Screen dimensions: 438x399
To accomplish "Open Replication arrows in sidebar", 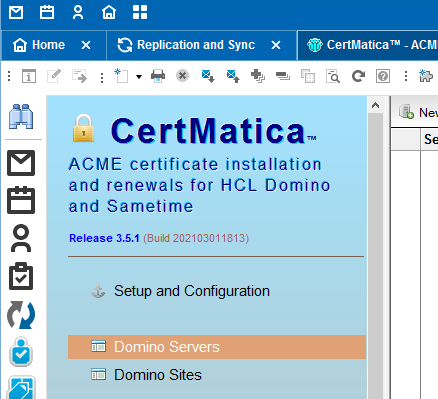I will pyautogui.click(x=21, y=315).
